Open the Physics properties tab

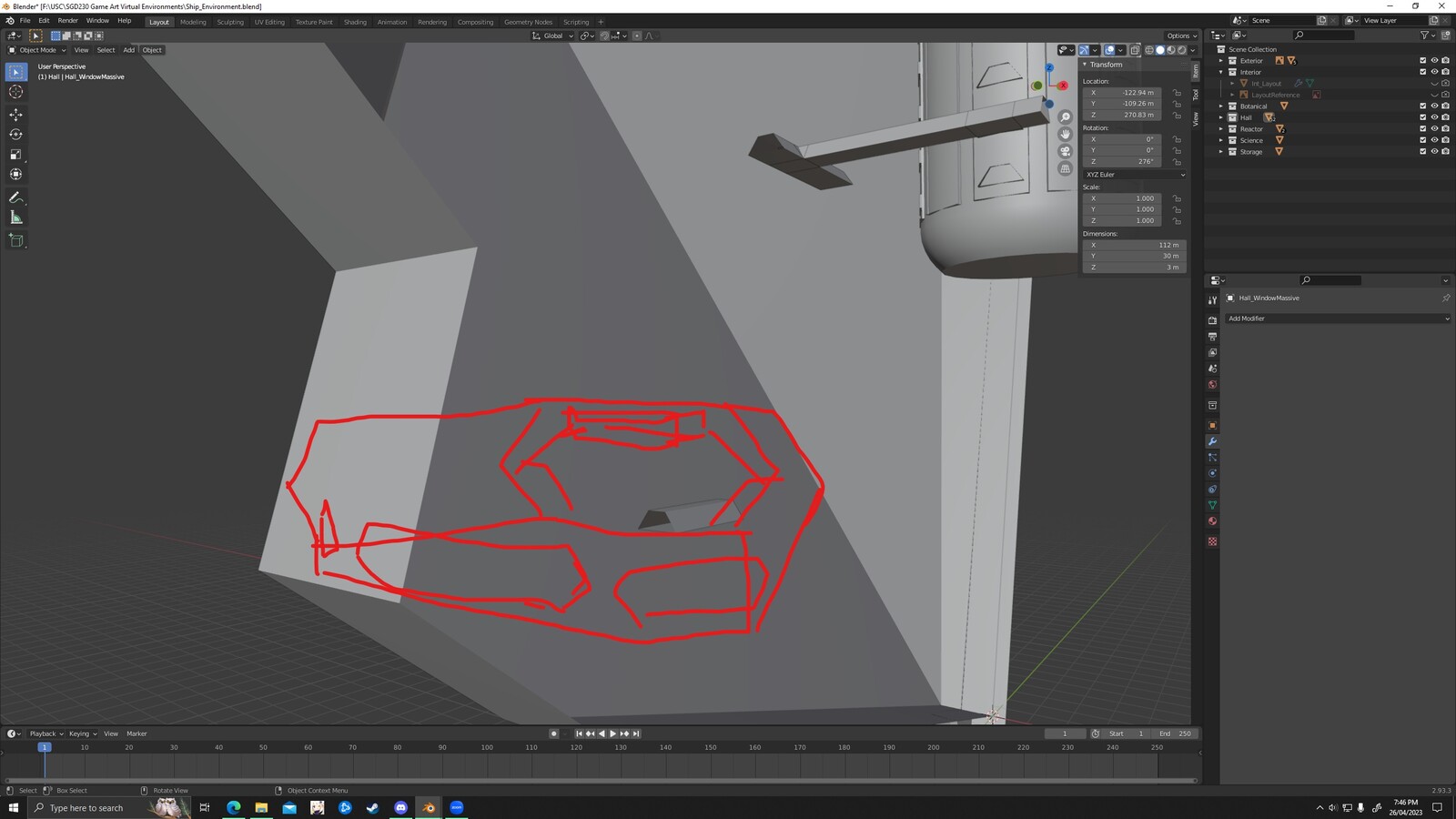tap(1212, 473)
